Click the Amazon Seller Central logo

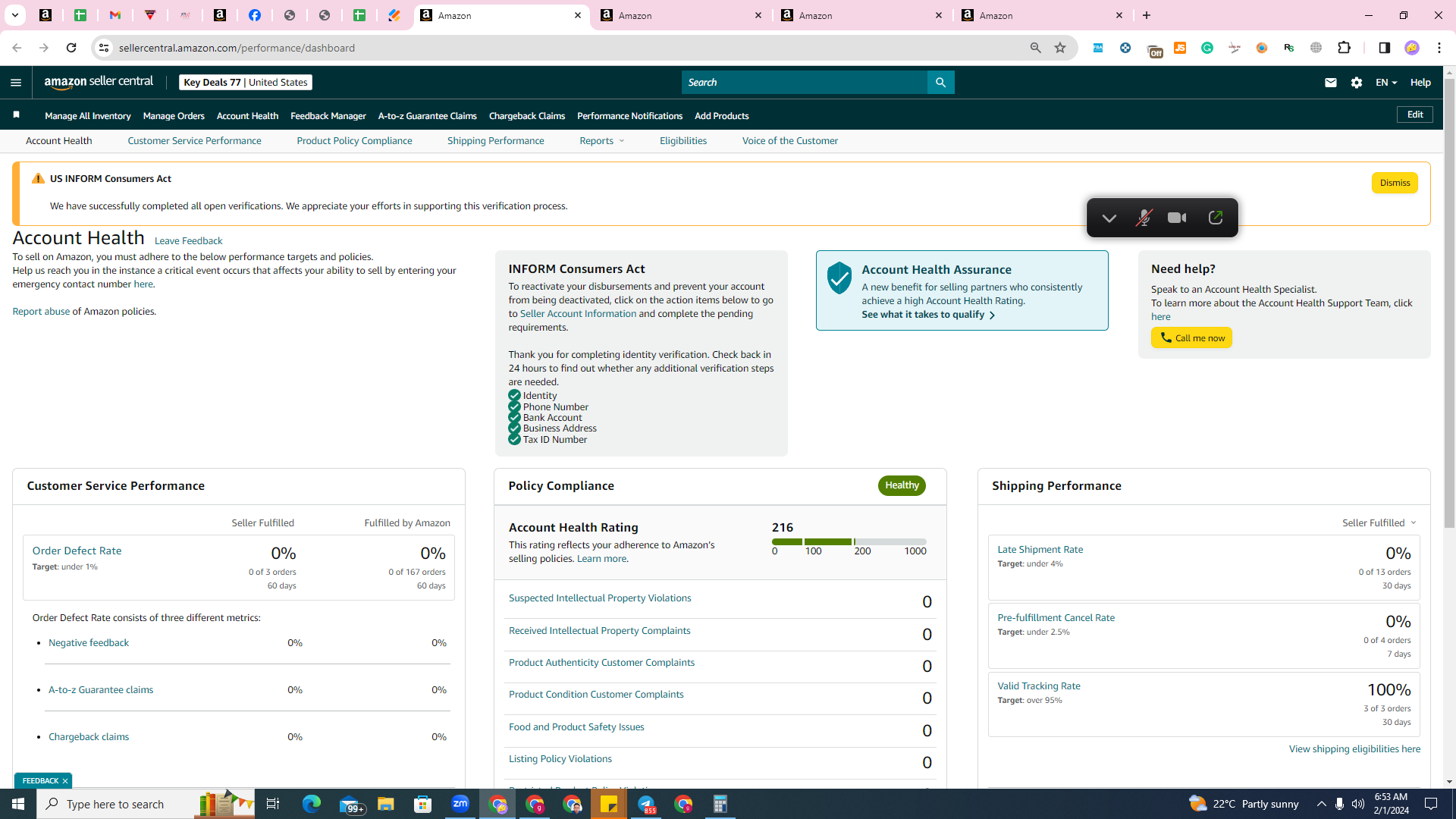click(x=99, y=82)
